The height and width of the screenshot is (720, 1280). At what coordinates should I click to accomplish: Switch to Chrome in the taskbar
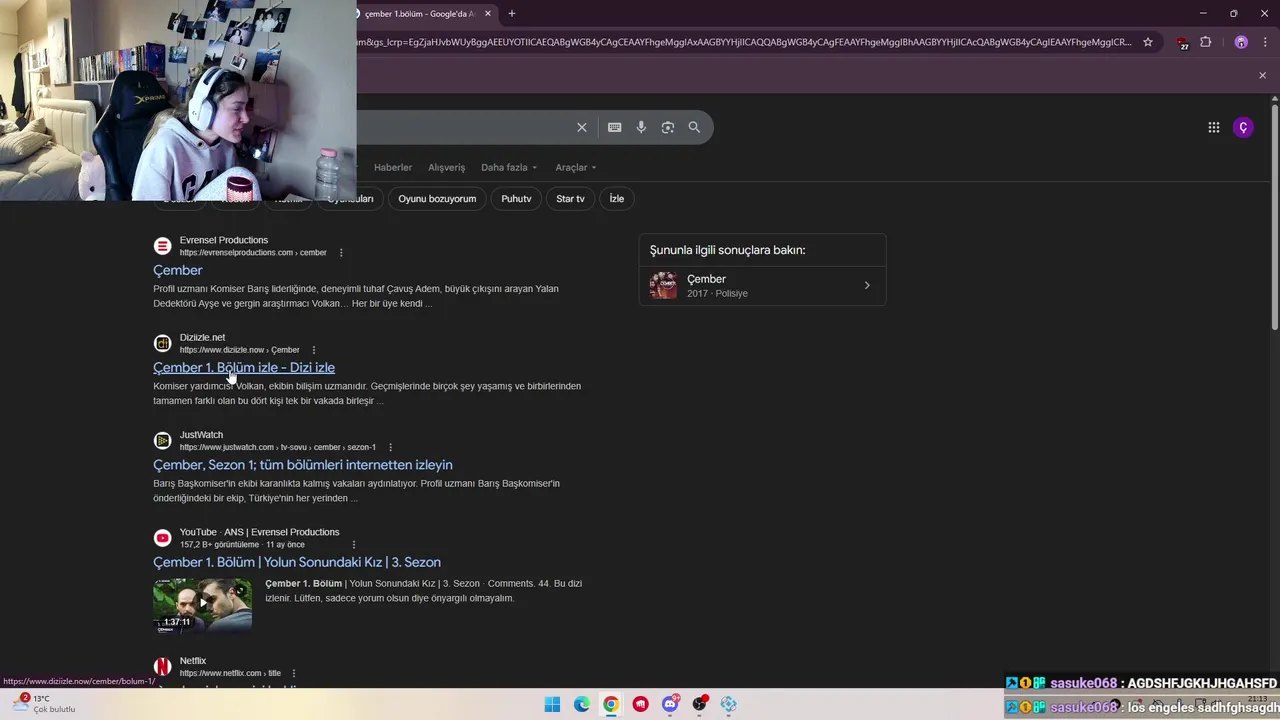pyautogui.click(x=611, y=704)
